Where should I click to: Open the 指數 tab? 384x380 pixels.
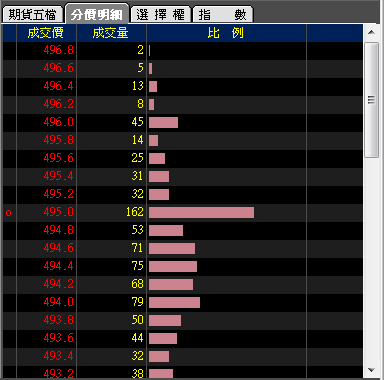223,14
